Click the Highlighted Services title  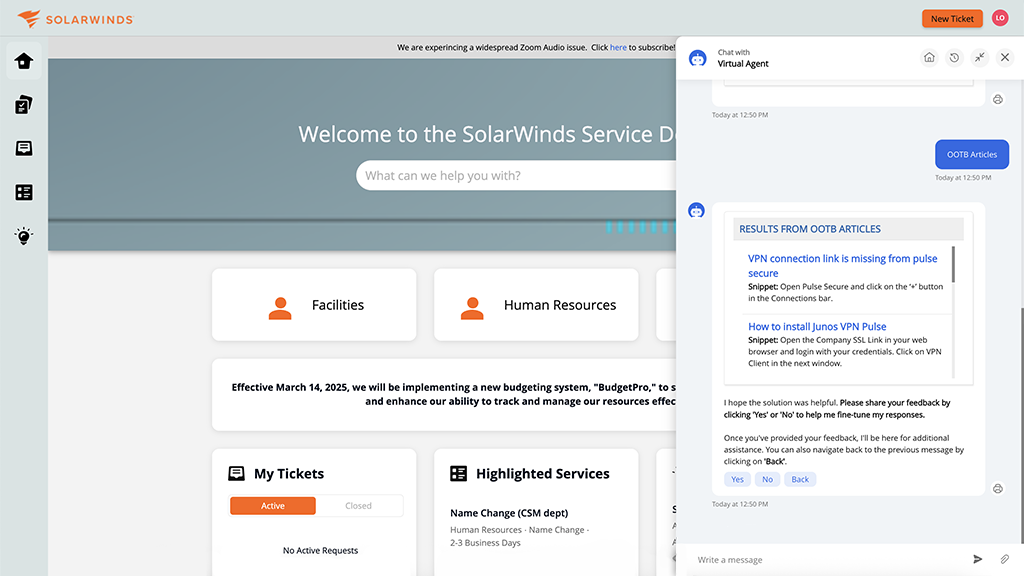pos(543,473)
